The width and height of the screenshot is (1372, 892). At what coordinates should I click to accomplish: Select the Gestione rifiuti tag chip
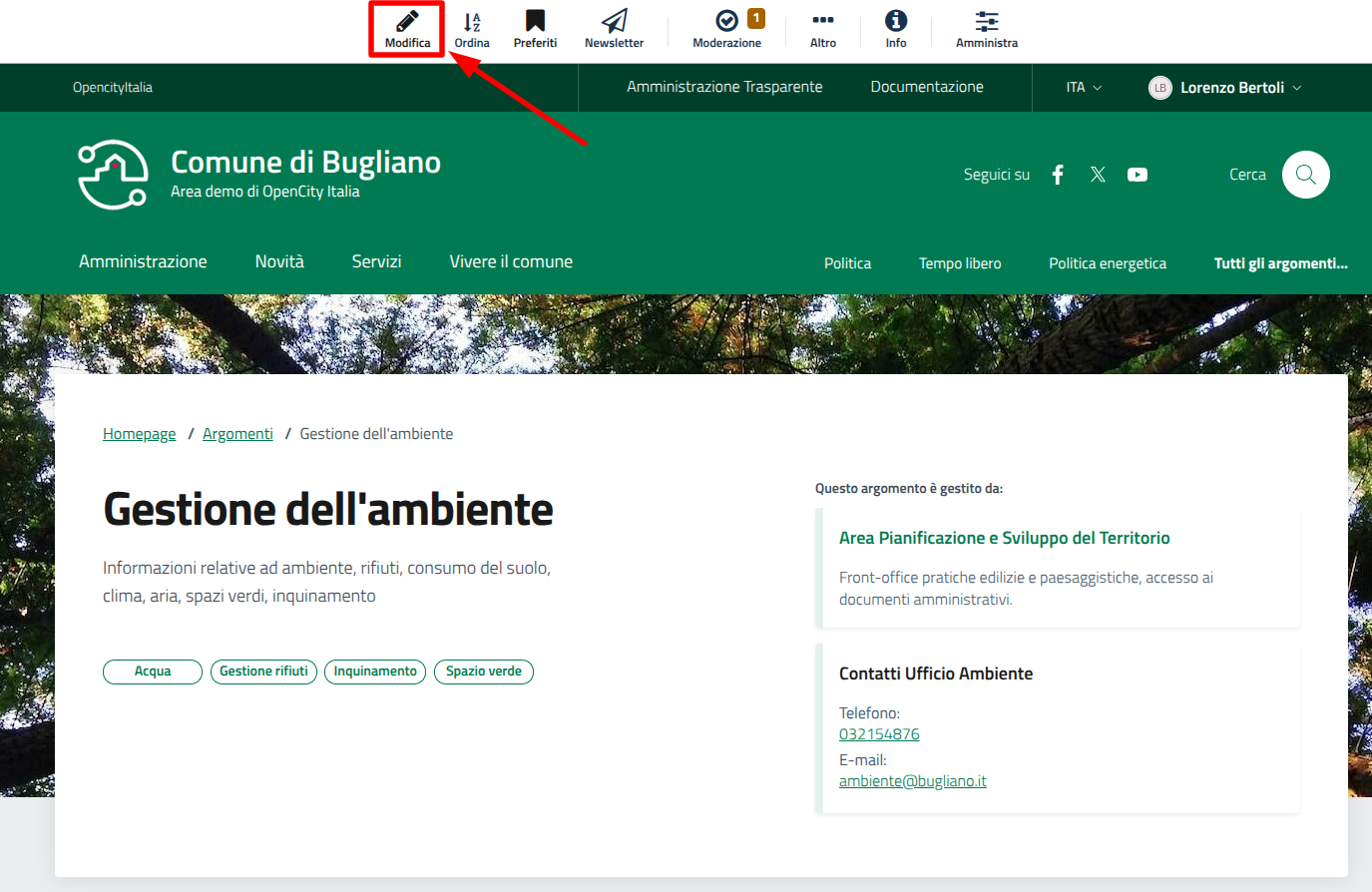click(263, 671)
